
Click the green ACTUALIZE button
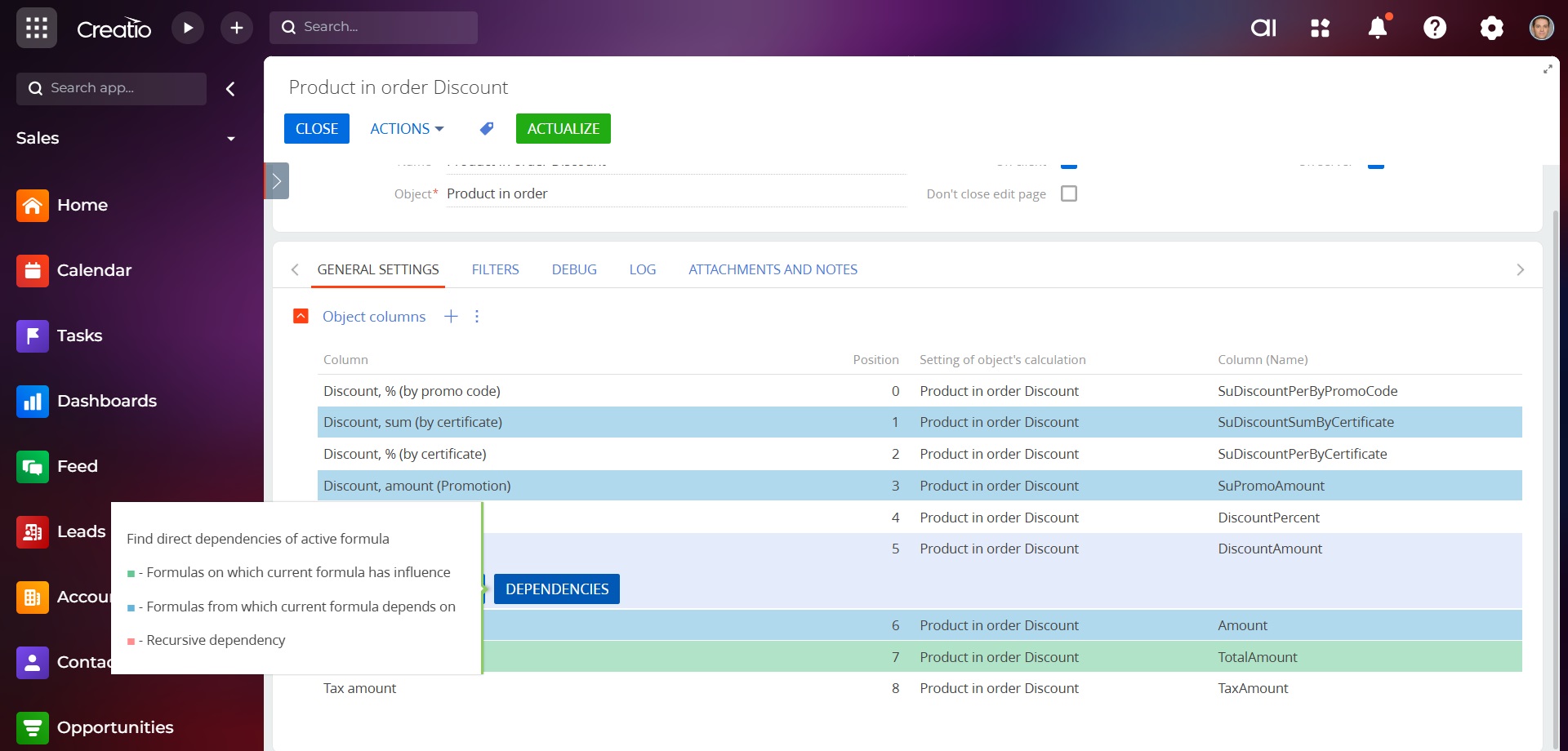[x=563, y=129]
